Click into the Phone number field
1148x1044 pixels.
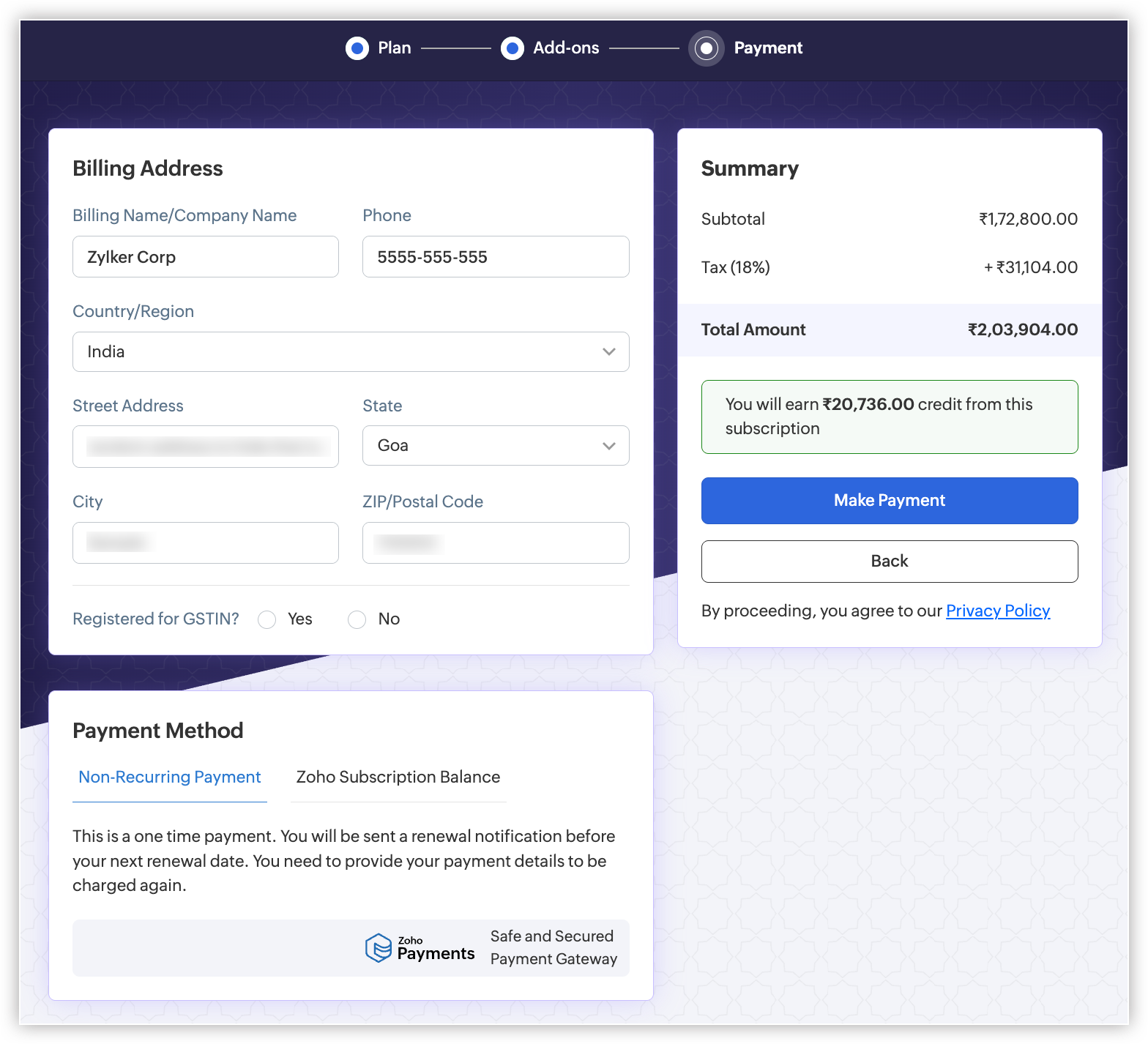(x=495, y=257)
